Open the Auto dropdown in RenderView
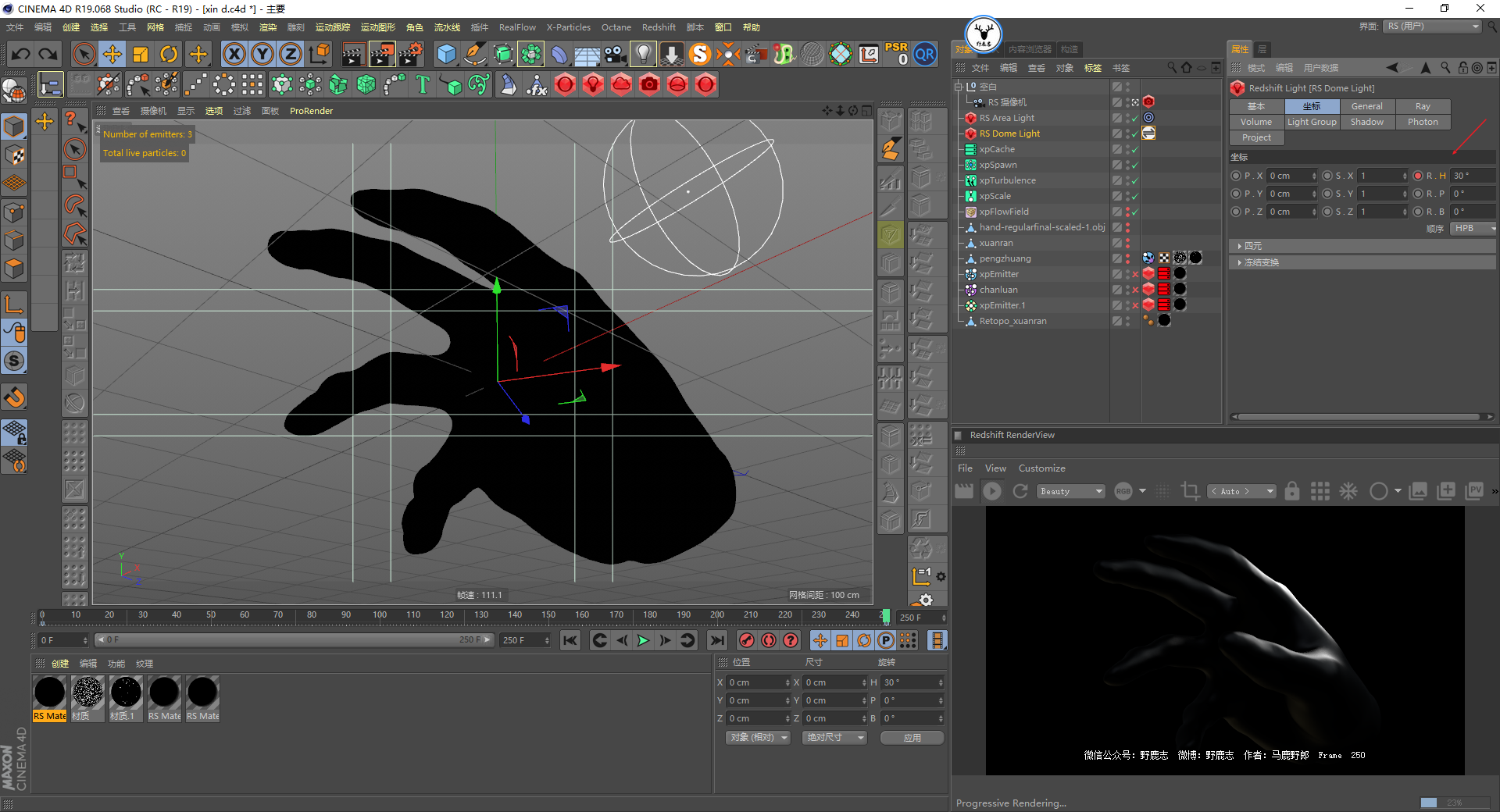Image resolution: width=1500 pixels, height=812 pixels. click(x=1242, y=491)
